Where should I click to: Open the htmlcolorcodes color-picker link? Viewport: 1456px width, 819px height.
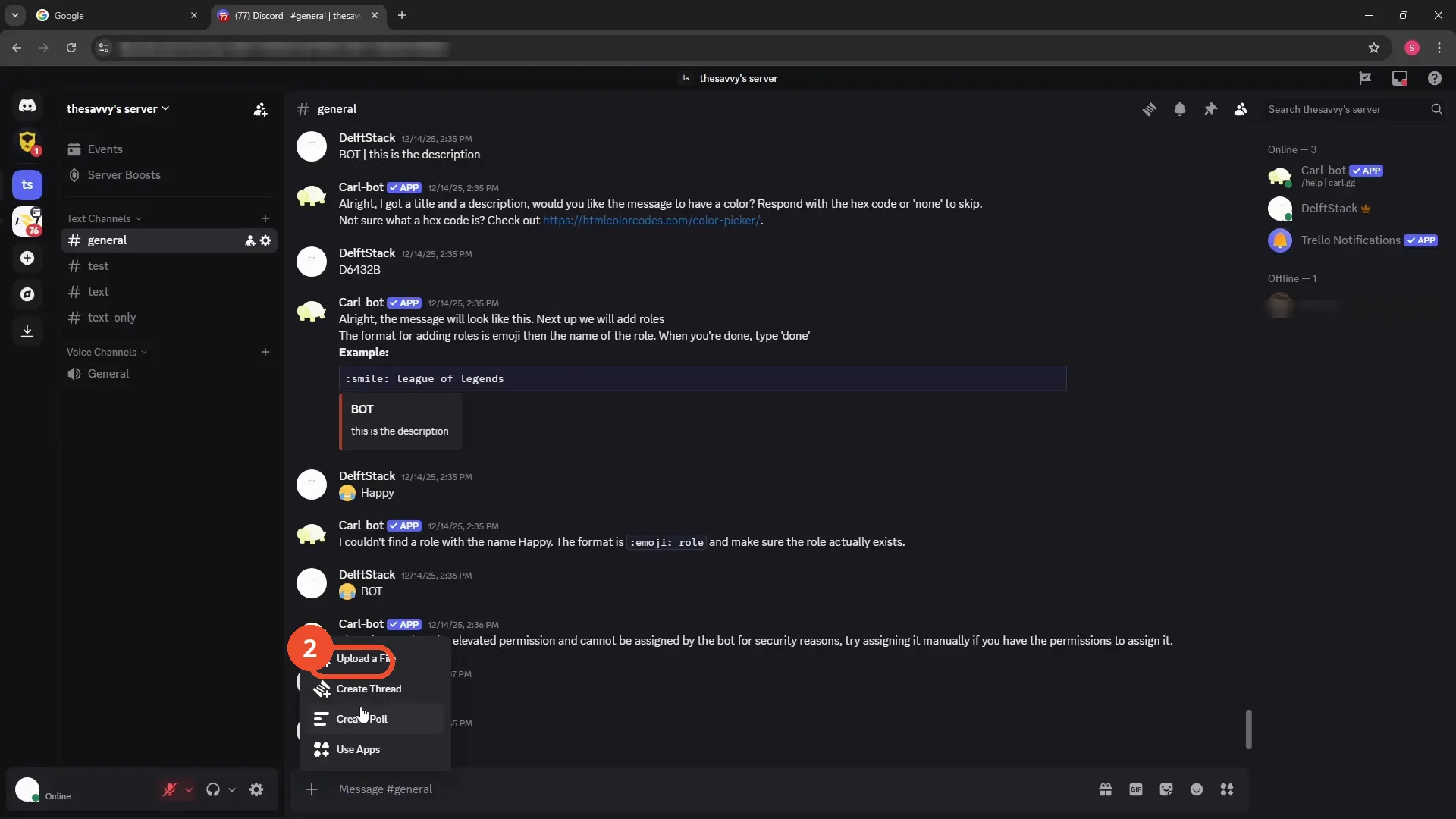point(651,221)
